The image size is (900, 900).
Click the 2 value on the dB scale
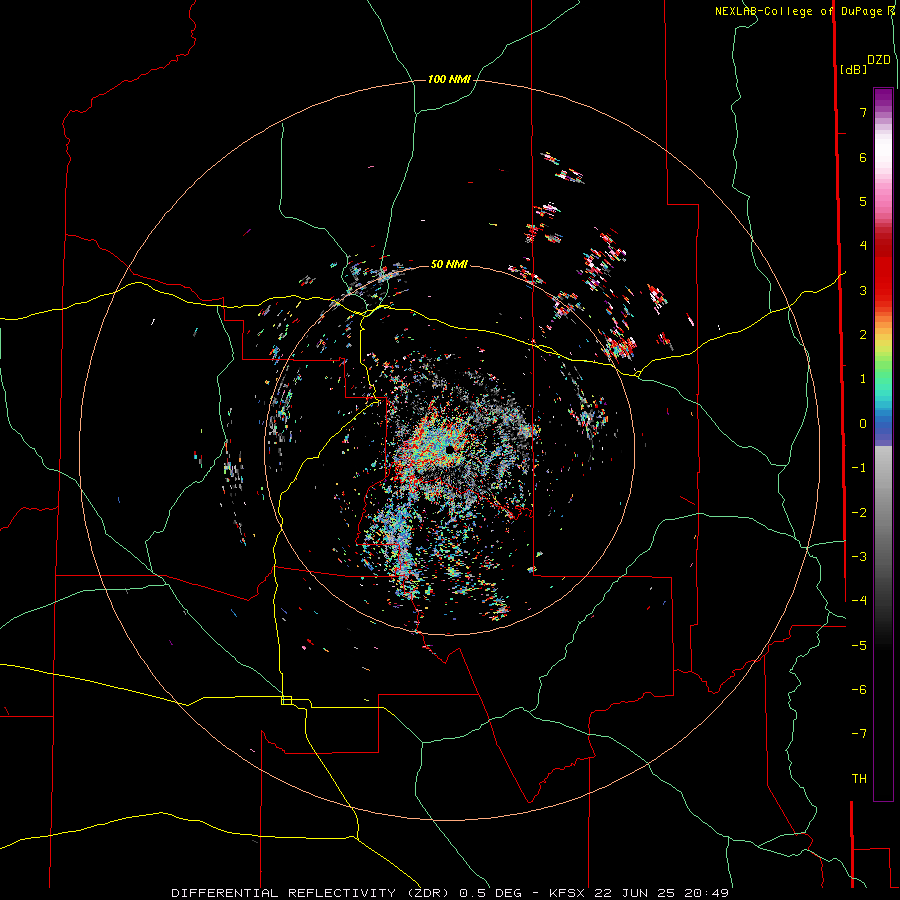click(863, 335)
